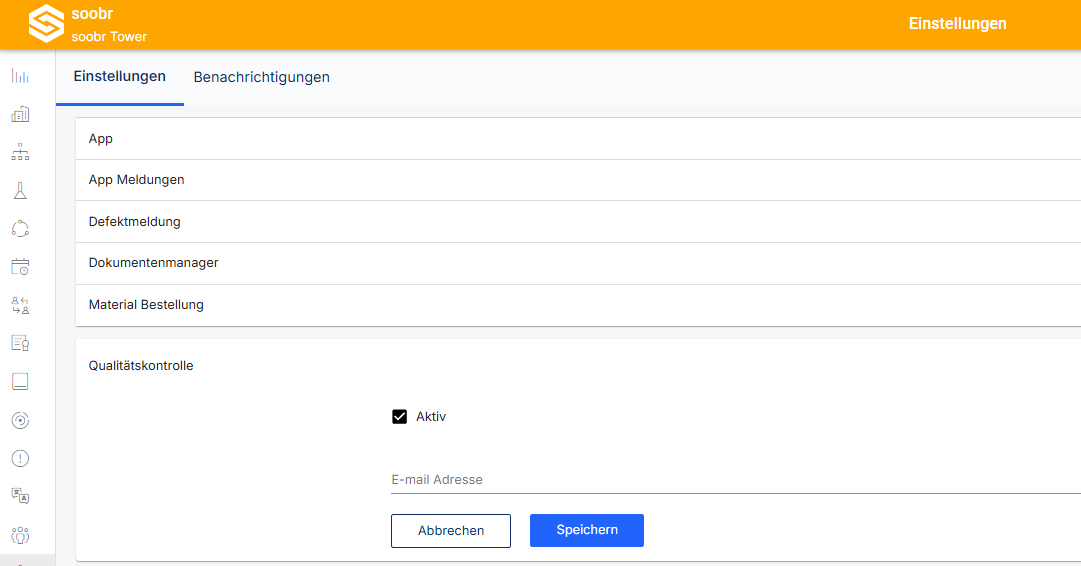
Task: Click the Abbrechen button
Action: pos(451,531)
